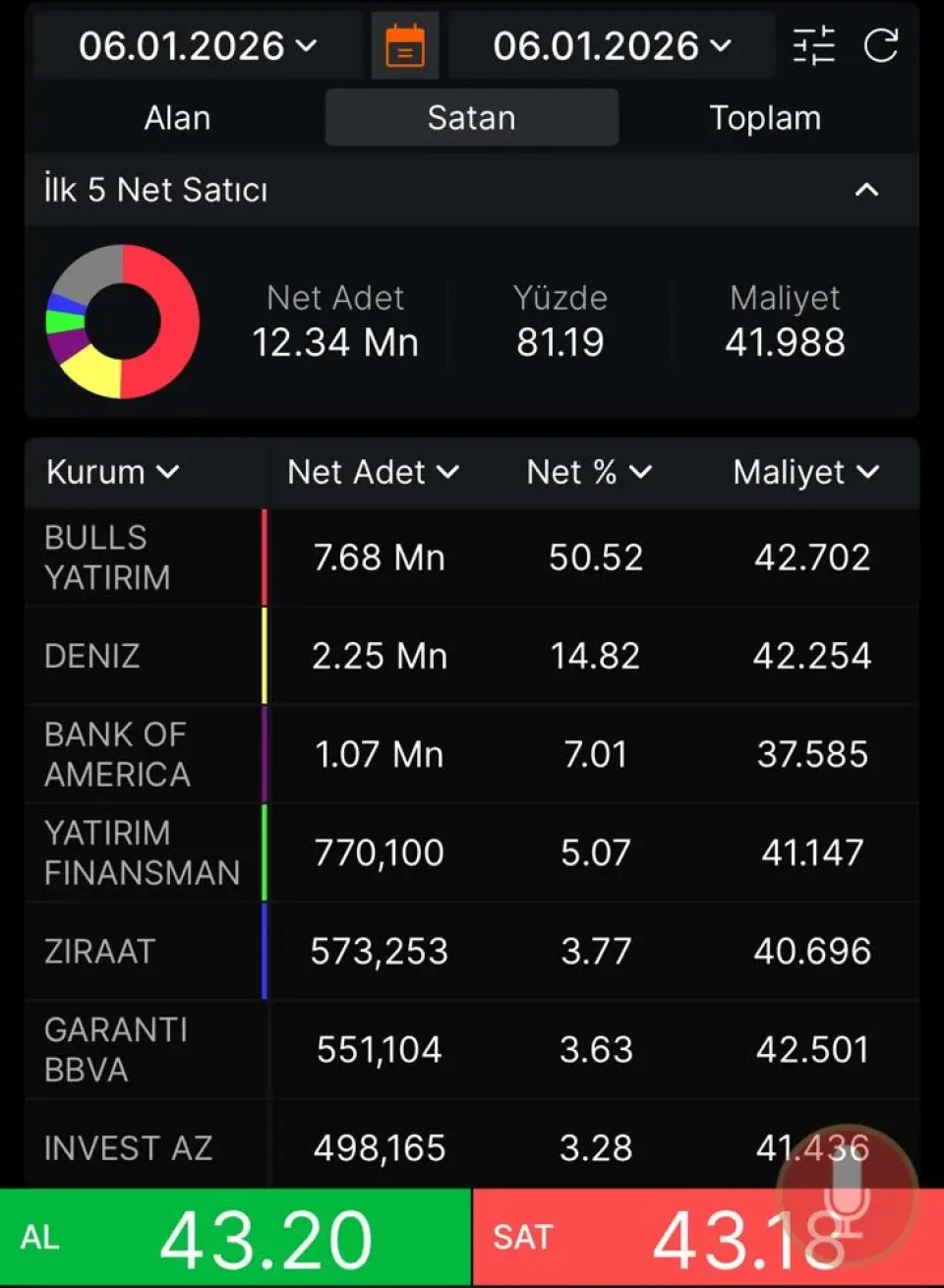Refresh the broker data
This screenshot has height=1288, width=944.
(880, 46)
